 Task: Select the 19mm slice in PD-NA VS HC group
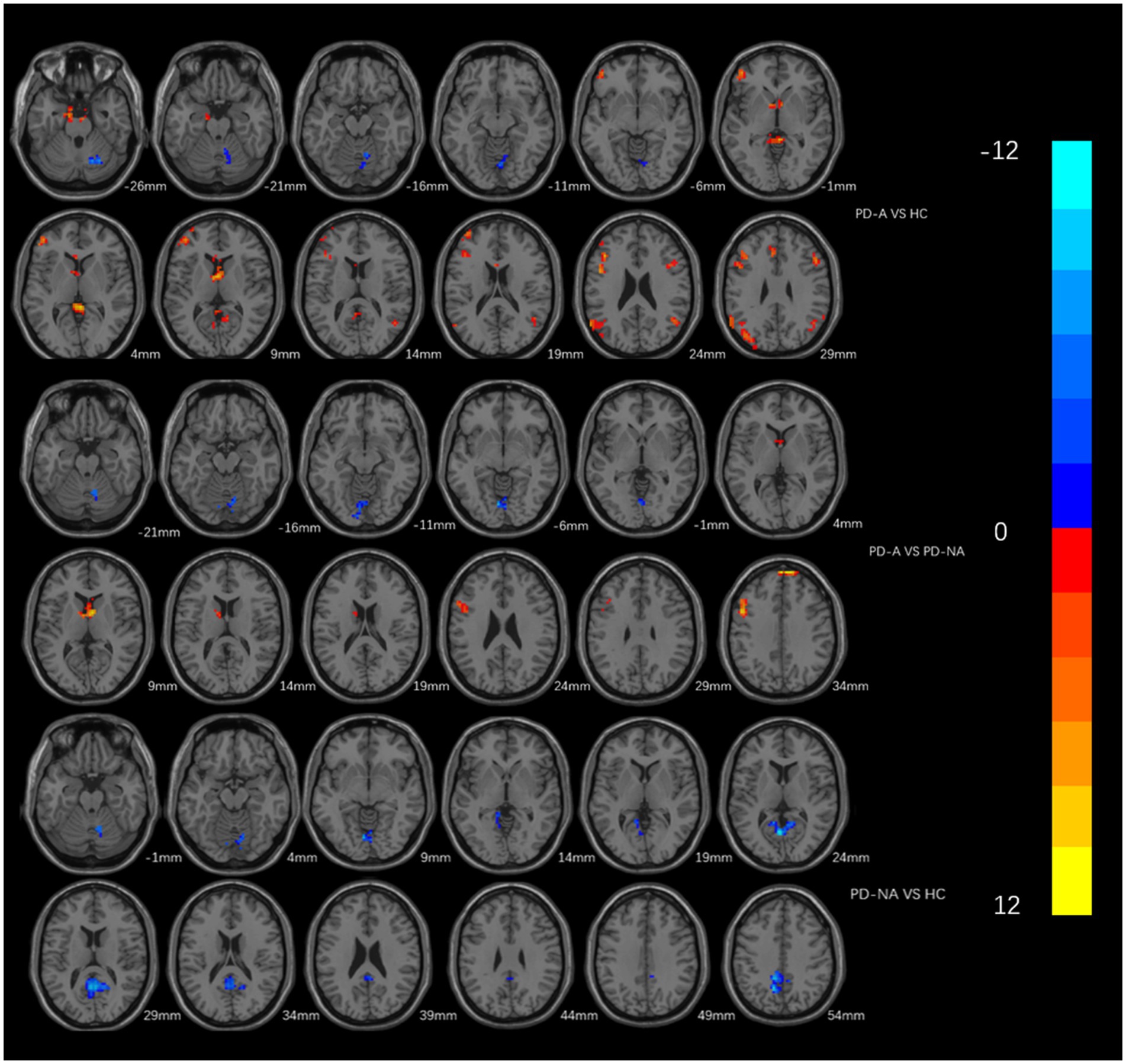(644, 795)
